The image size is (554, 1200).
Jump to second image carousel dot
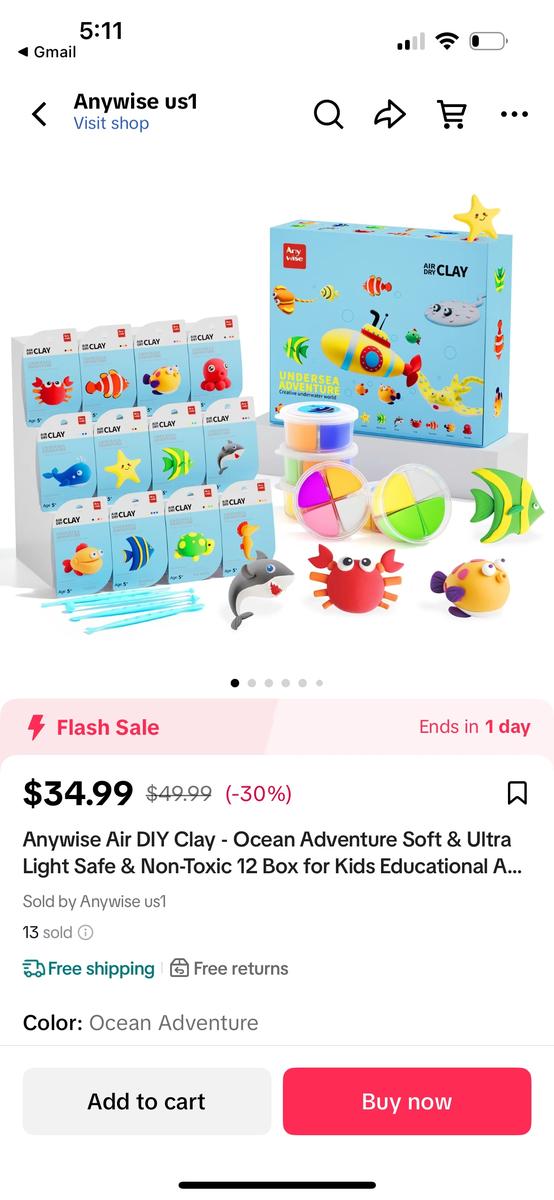tap(252, 683)
